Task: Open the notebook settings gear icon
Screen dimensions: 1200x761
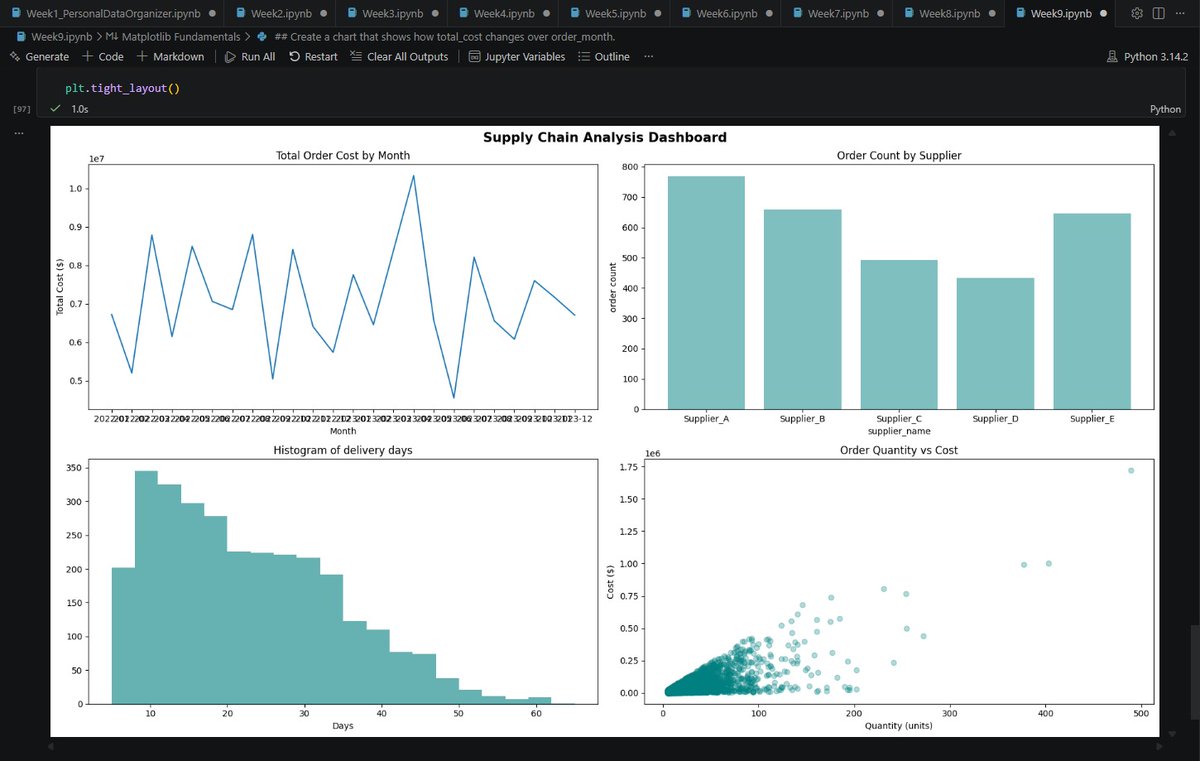Action: pos(1136,13)
